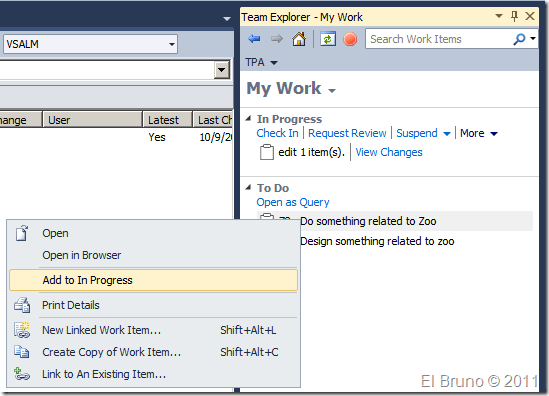Collapse the In Progress section
549x396 pixels.
248,119
